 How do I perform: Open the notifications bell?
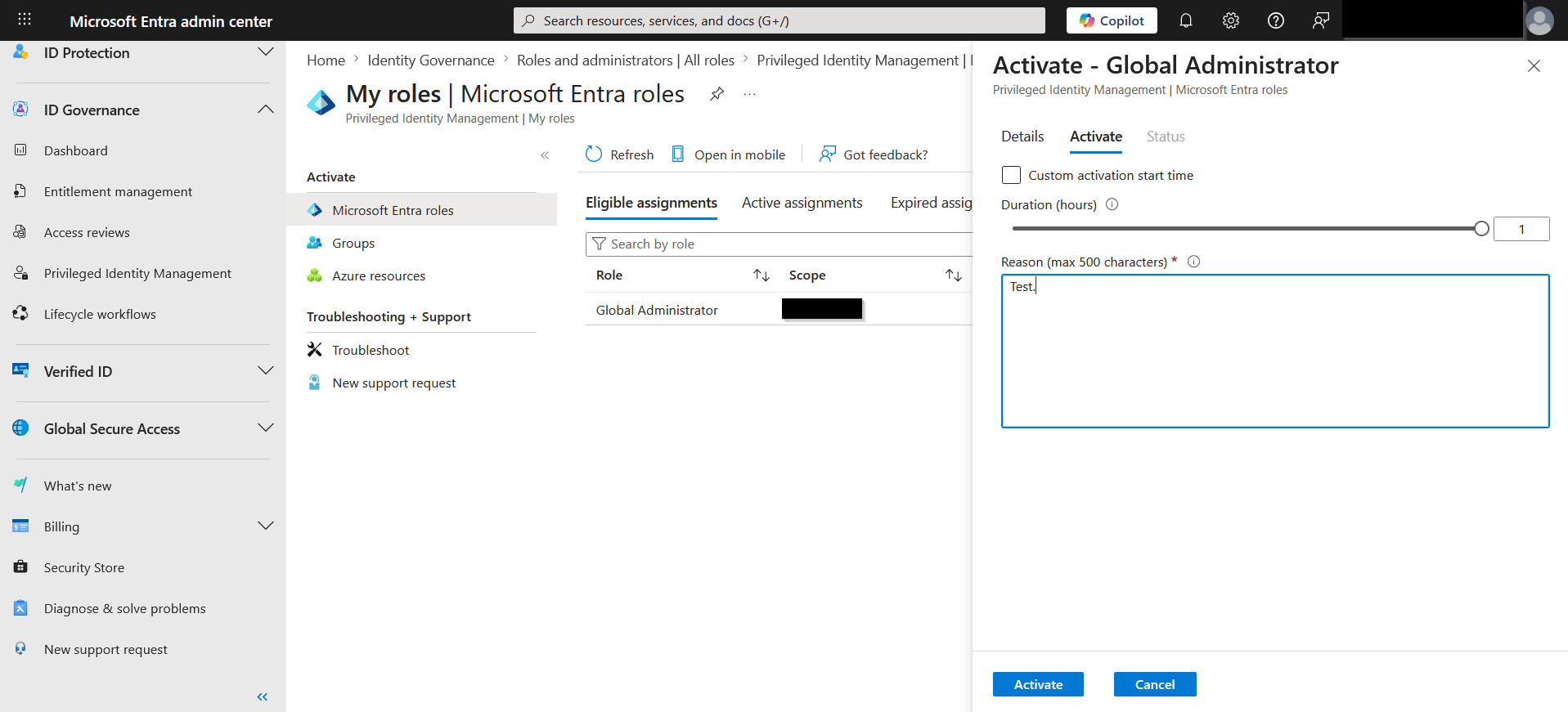coord(1186,20)
